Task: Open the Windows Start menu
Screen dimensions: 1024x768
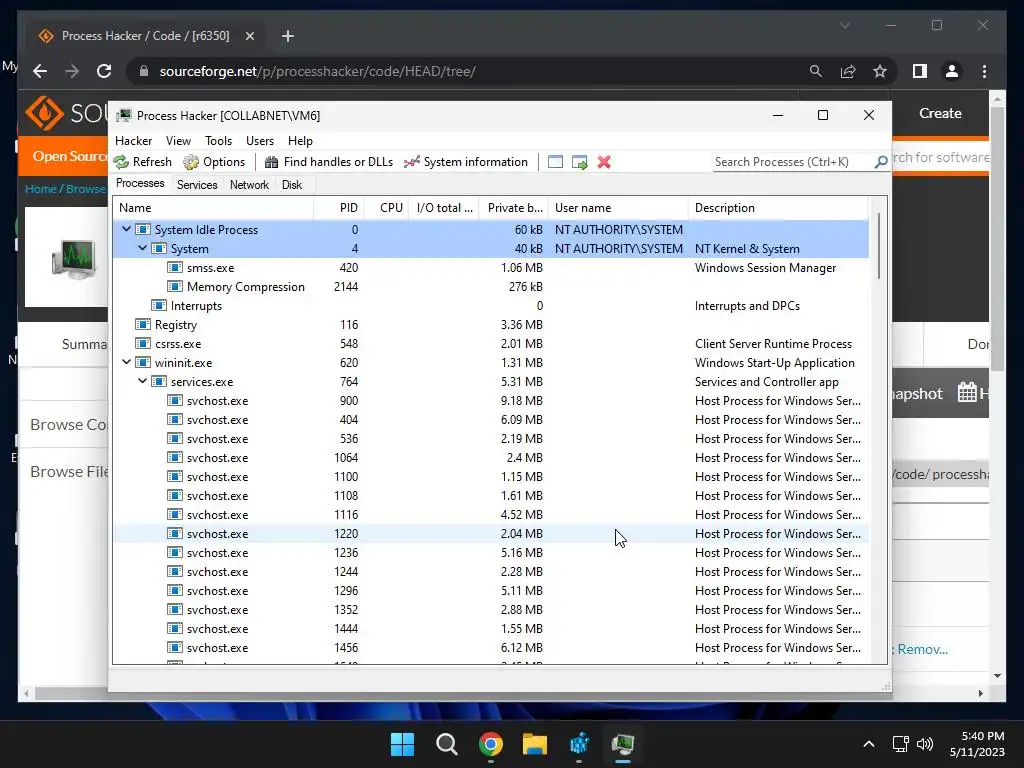Action: tap(402, 744)
